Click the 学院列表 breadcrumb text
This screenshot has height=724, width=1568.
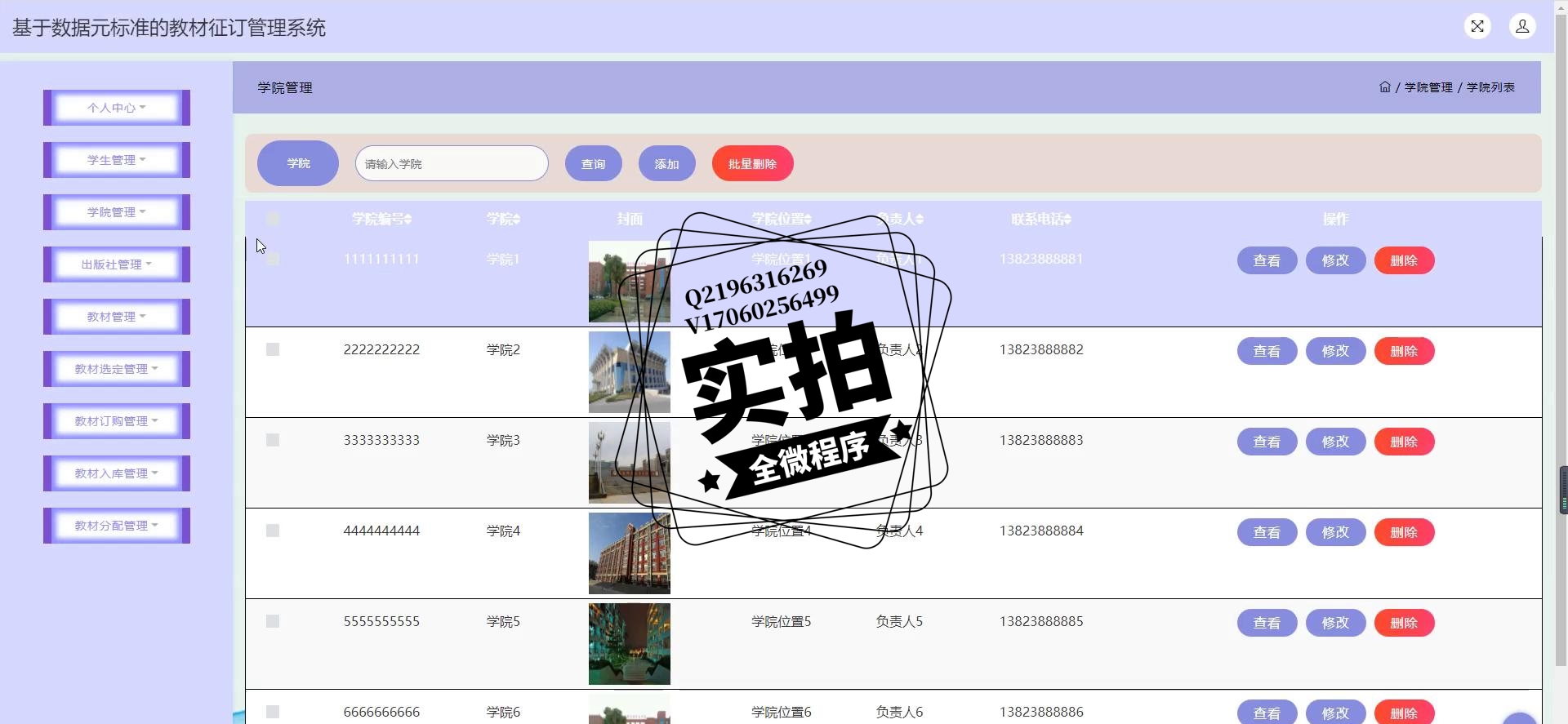click(x=1490, y=87)
